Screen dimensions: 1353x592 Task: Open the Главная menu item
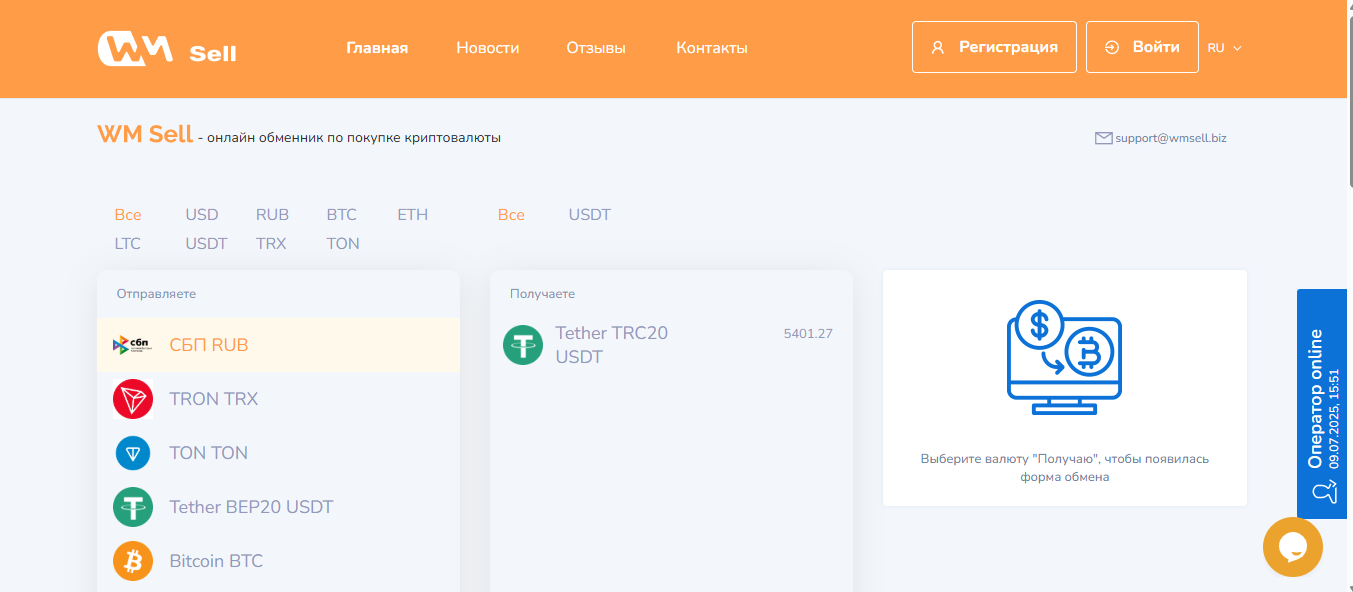click(377, 48)
